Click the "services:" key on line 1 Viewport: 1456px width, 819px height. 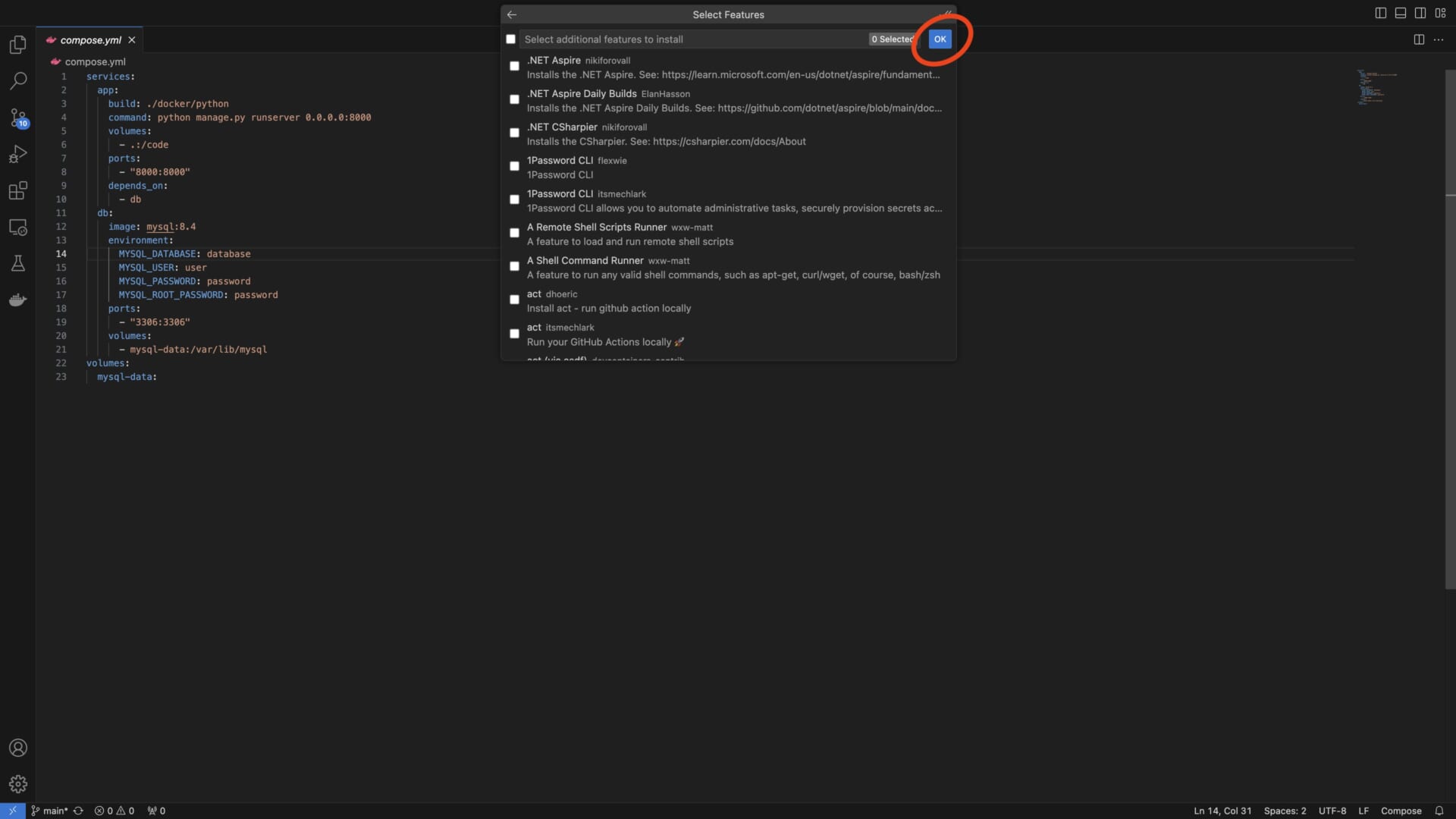[111, 77]
